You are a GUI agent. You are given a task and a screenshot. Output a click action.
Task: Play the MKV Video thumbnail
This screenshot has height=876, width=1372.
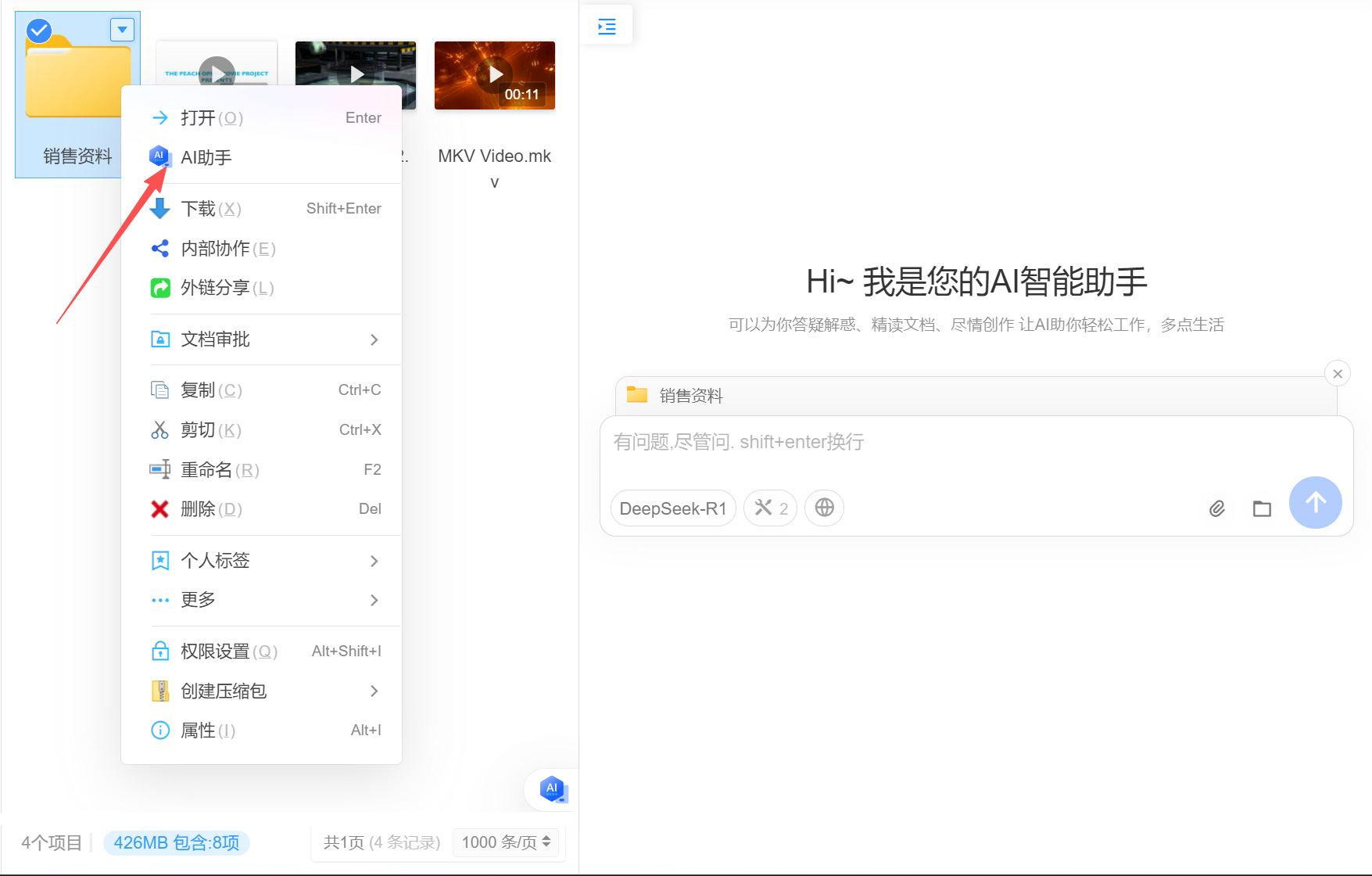click(x=495, y=75)
